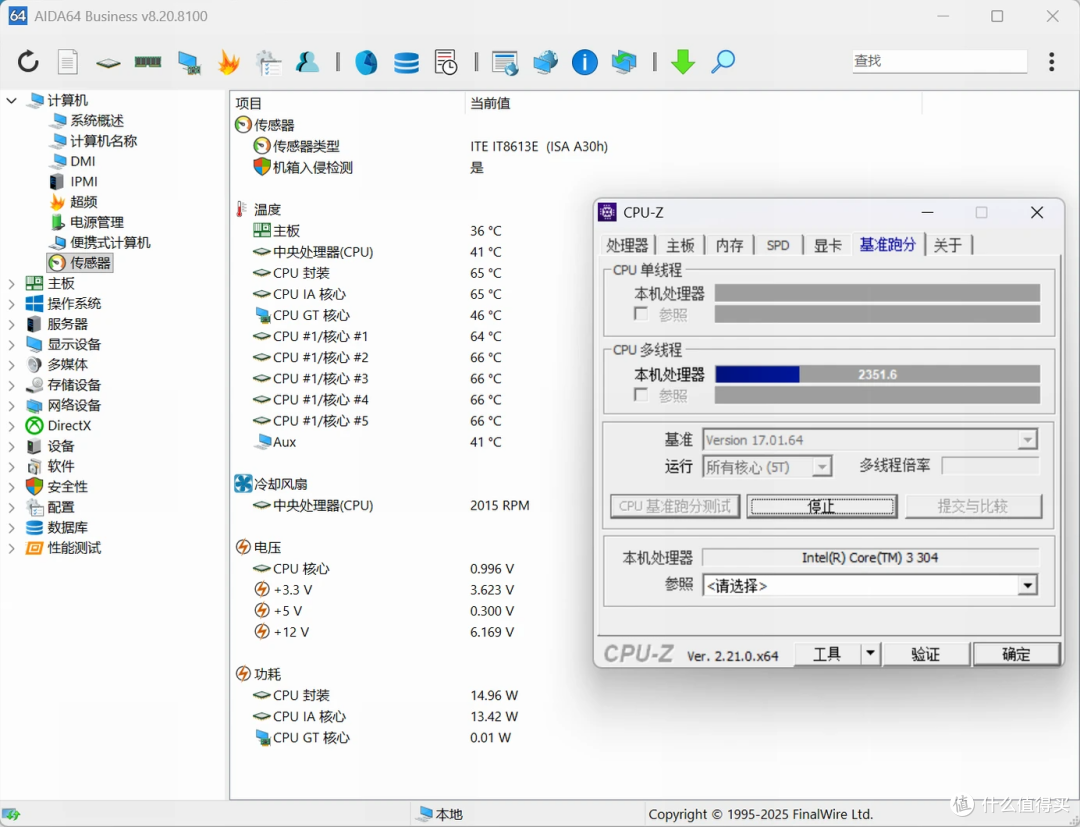Viewport: 1080px width, 827px height.
Task: Click the 工具 button in CPU-Z
Action: tap(827, 653)
